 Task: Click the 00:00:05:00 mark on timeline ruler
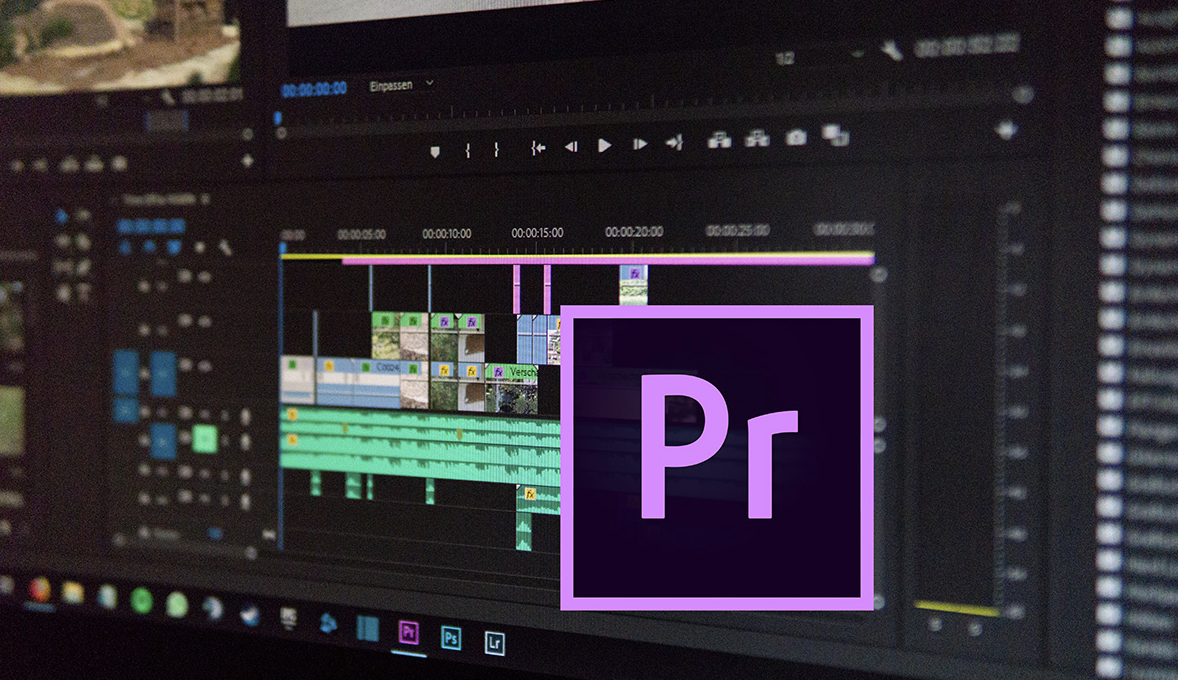coord(361,235)
